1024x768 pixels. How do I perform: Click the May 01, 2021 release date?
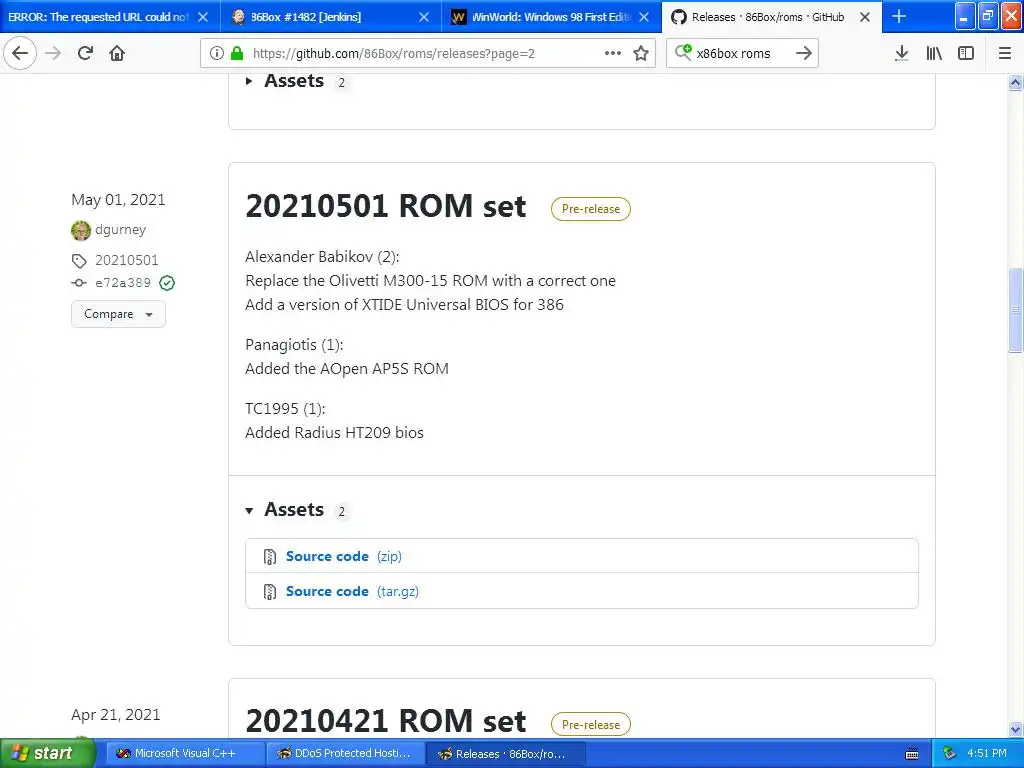click(118, 200)
